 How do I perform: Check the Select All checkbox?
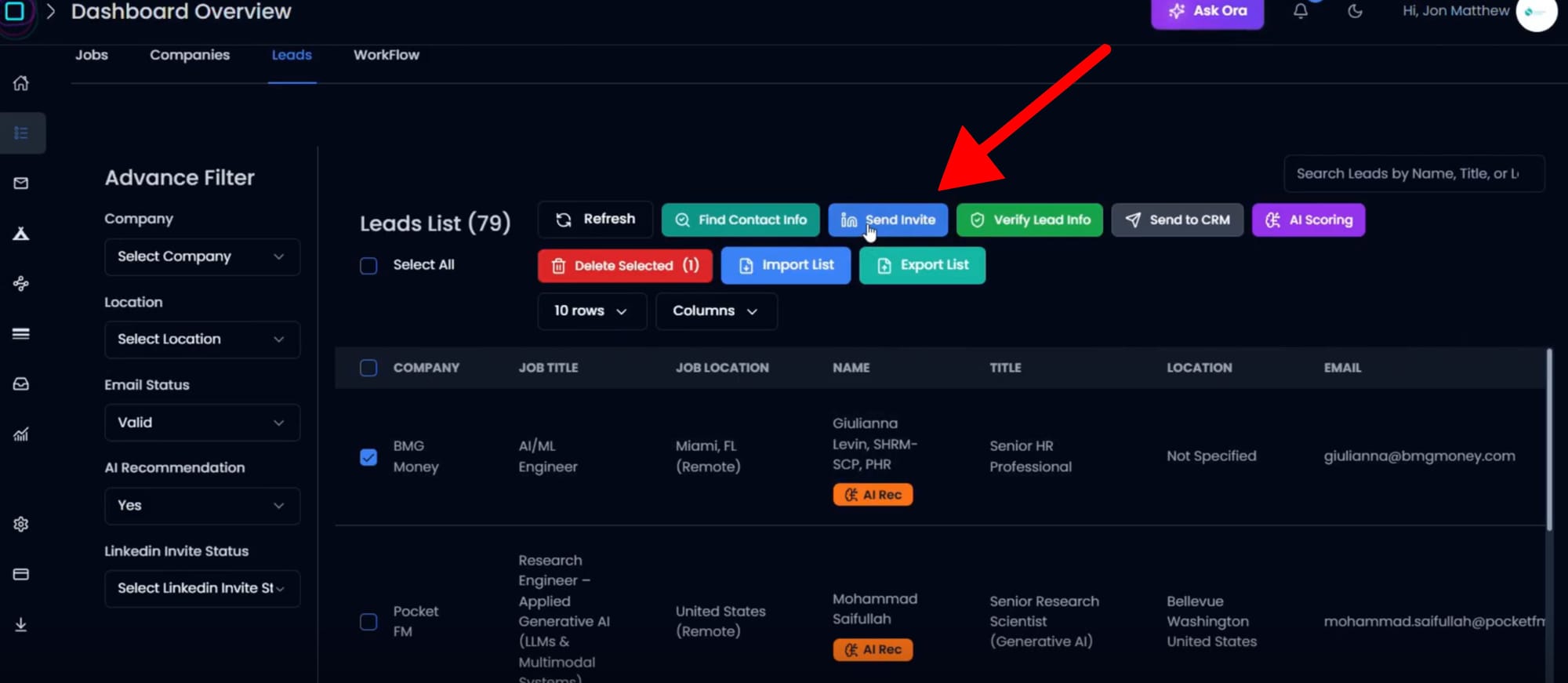point(368,266)
